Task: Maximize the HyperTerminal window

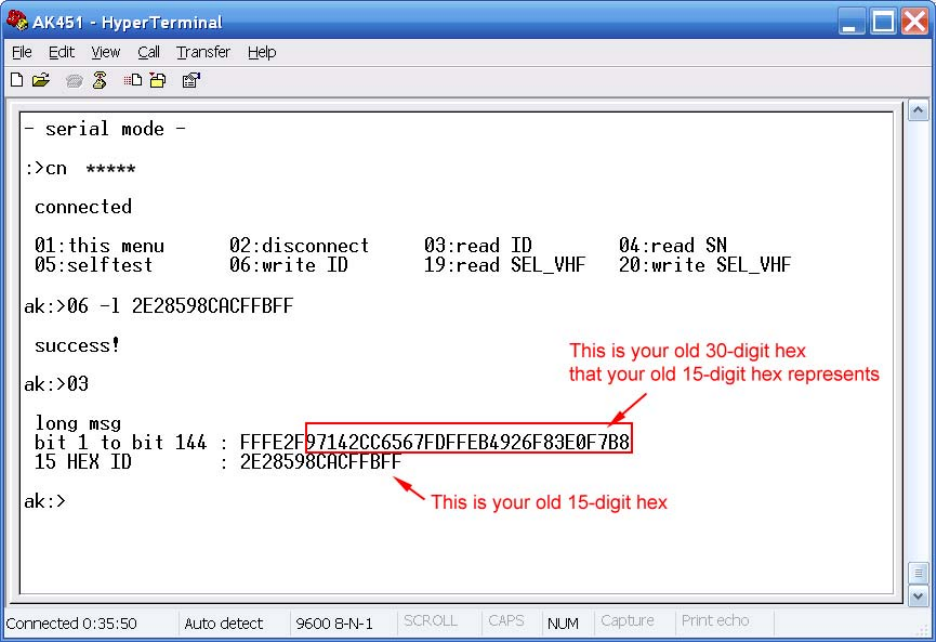Action: [x=884, y=21]
